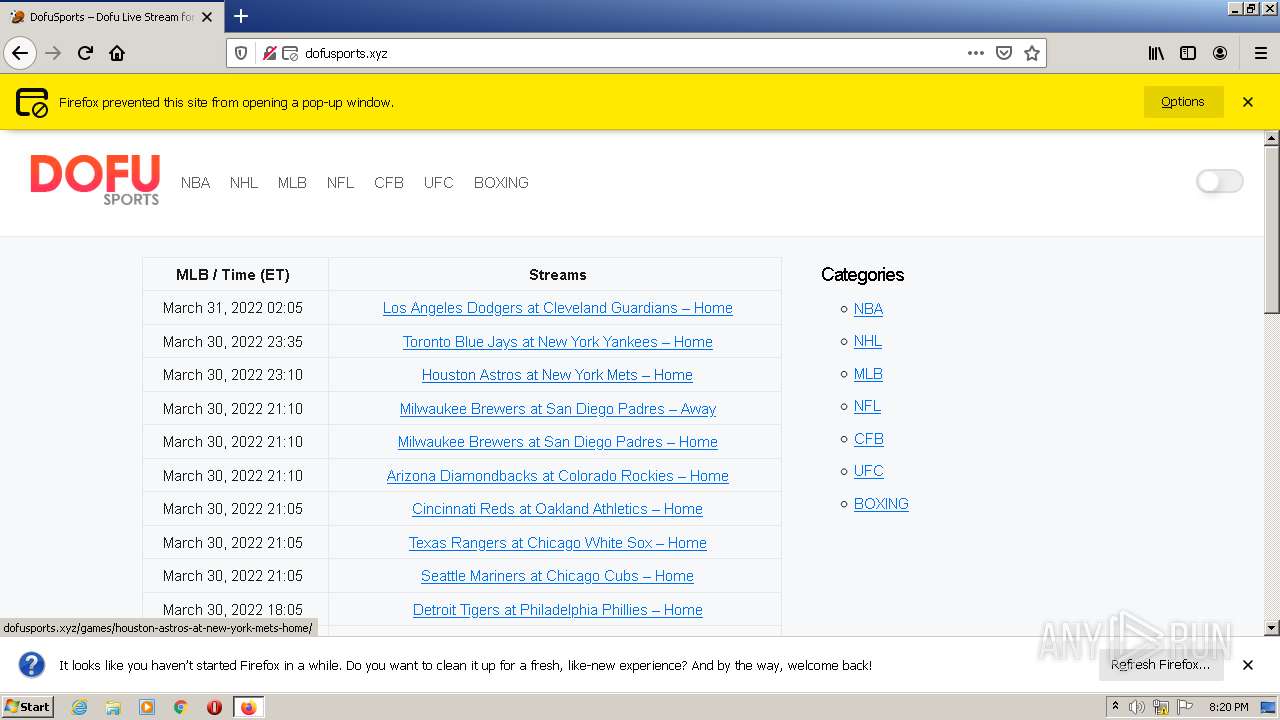
Task: Click the insecure connection padlock icon
Action: tap(269, 53)
